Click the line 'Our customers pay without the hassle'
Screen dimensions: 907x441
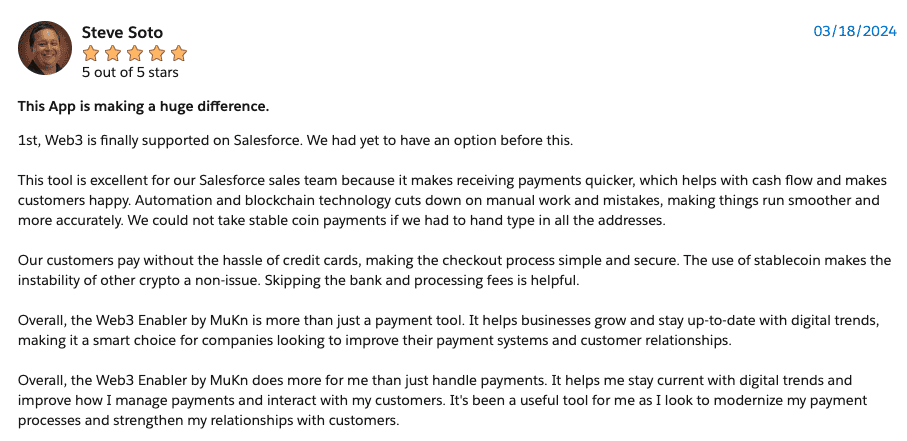454,260
